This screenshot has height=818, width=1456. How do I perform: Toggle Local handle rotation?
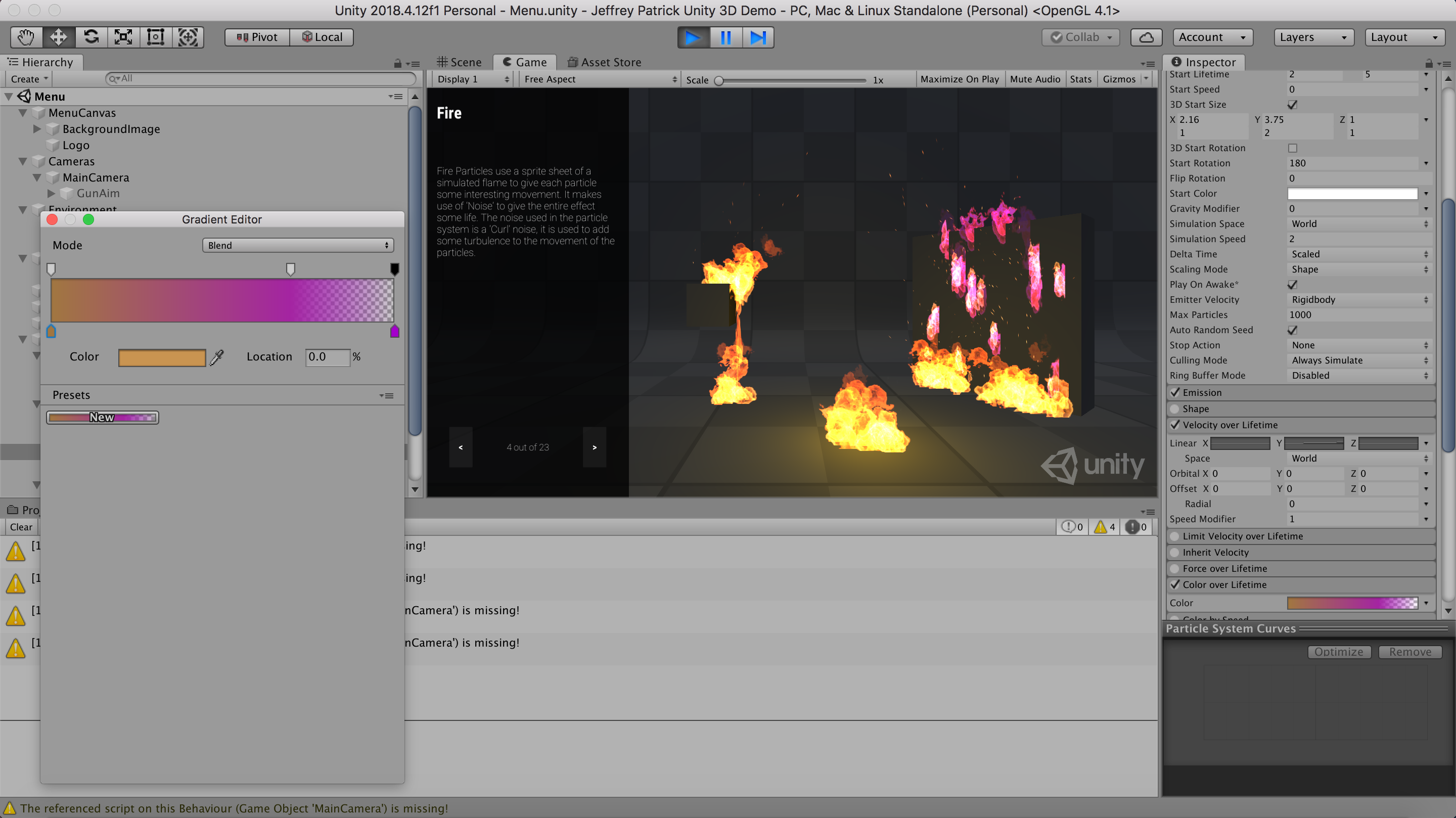click(x=322, y=37)
